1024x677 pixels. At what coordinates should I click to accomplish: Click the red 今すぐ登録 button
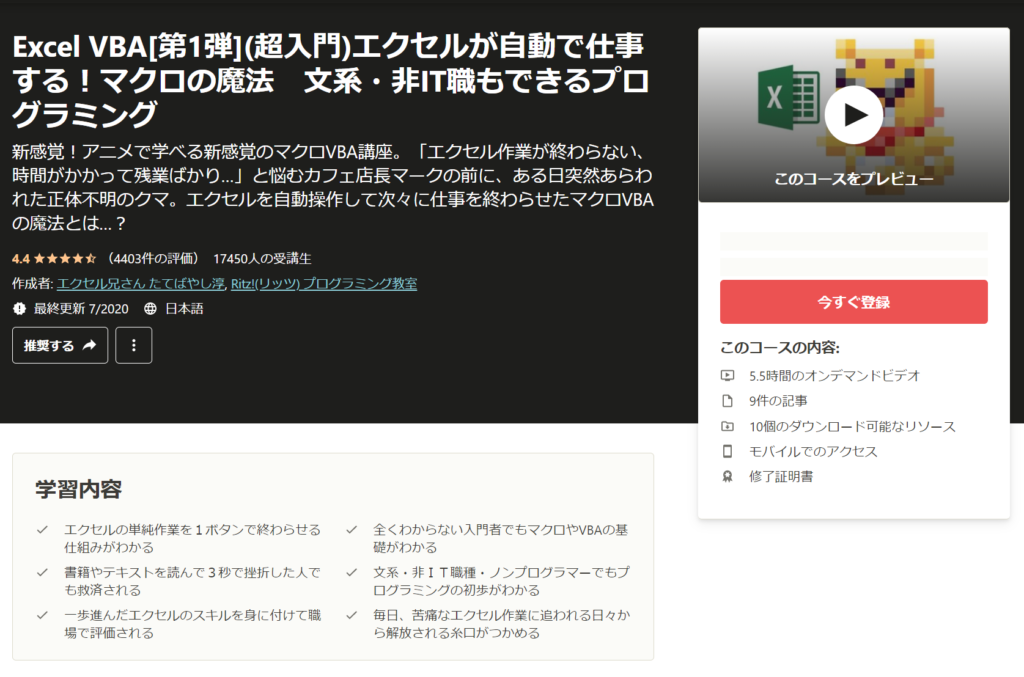(854, 302)
